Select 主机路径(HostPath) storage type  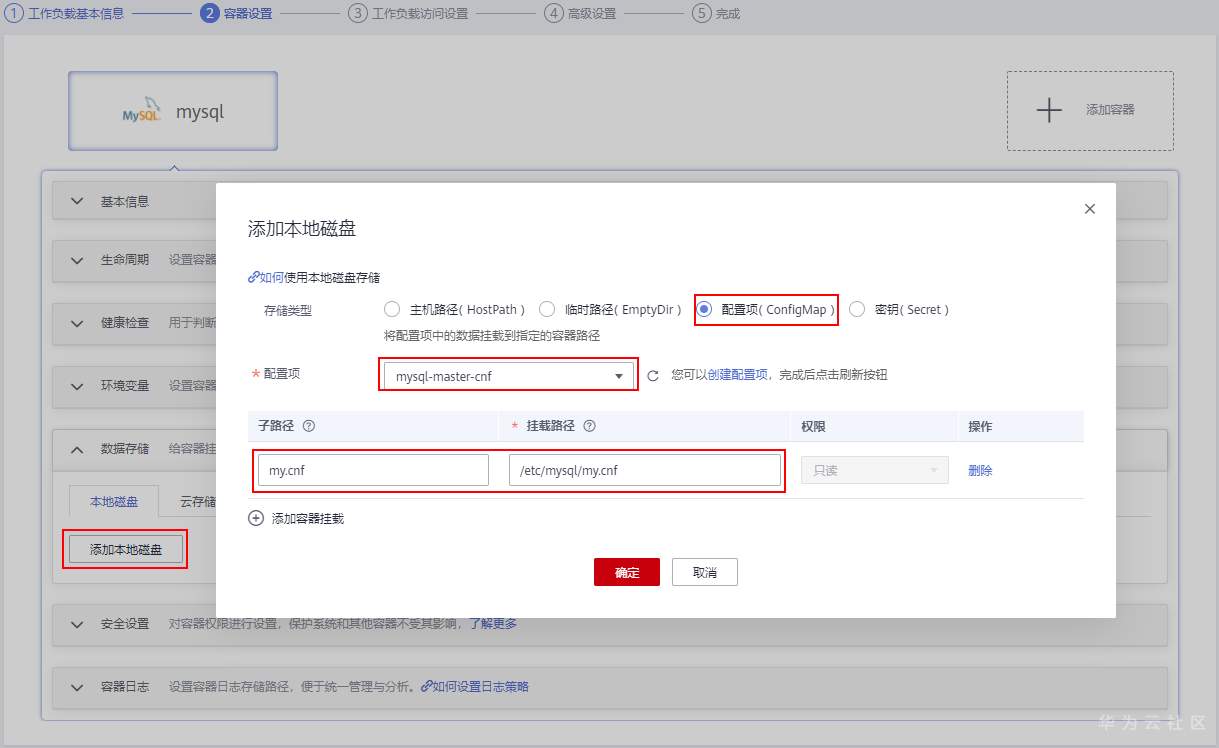[x=392, y=310]
